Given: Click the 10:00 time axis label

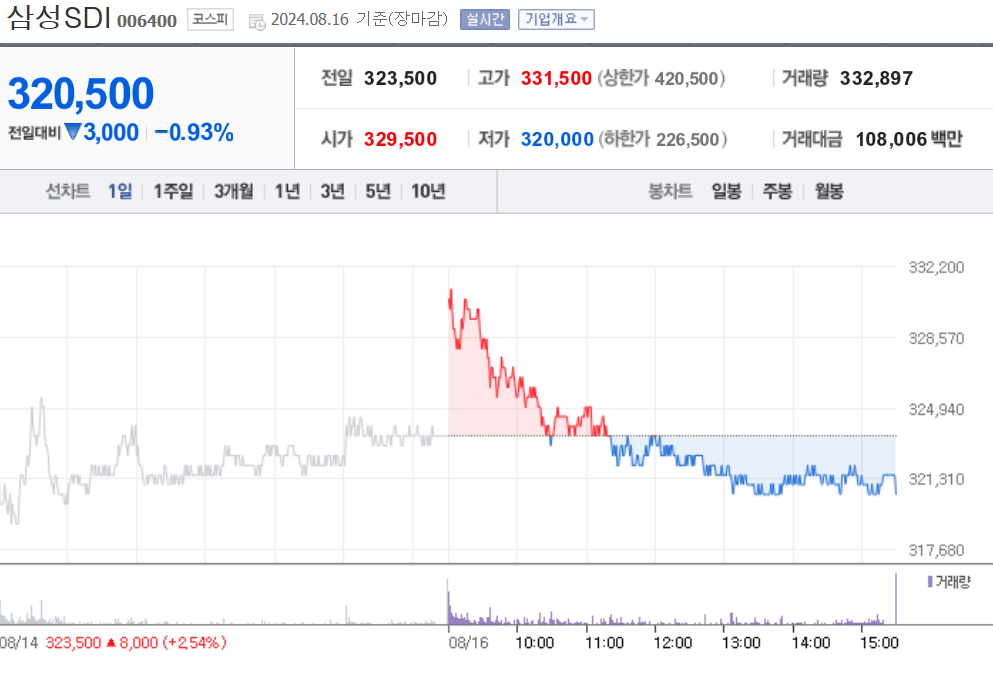Looking at the screenshot, I should tap(534, 643).
